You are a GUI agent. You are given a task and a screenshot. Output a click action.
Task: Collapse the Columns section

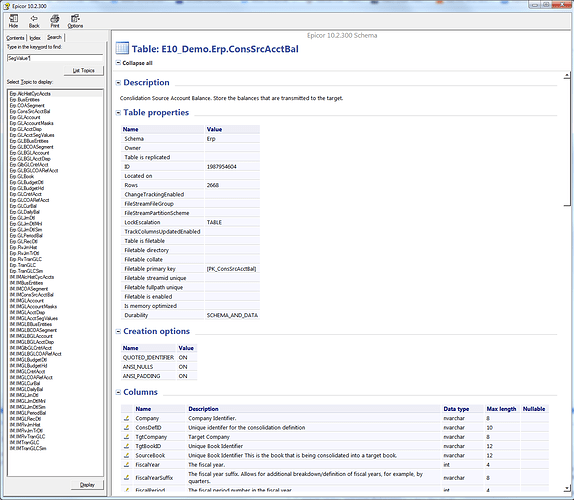click(118, 392)
